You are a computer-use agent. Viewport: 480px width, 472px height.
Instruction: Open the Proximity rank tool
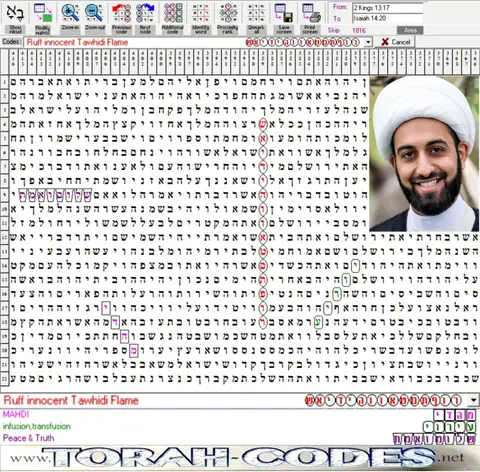(228, 13)
